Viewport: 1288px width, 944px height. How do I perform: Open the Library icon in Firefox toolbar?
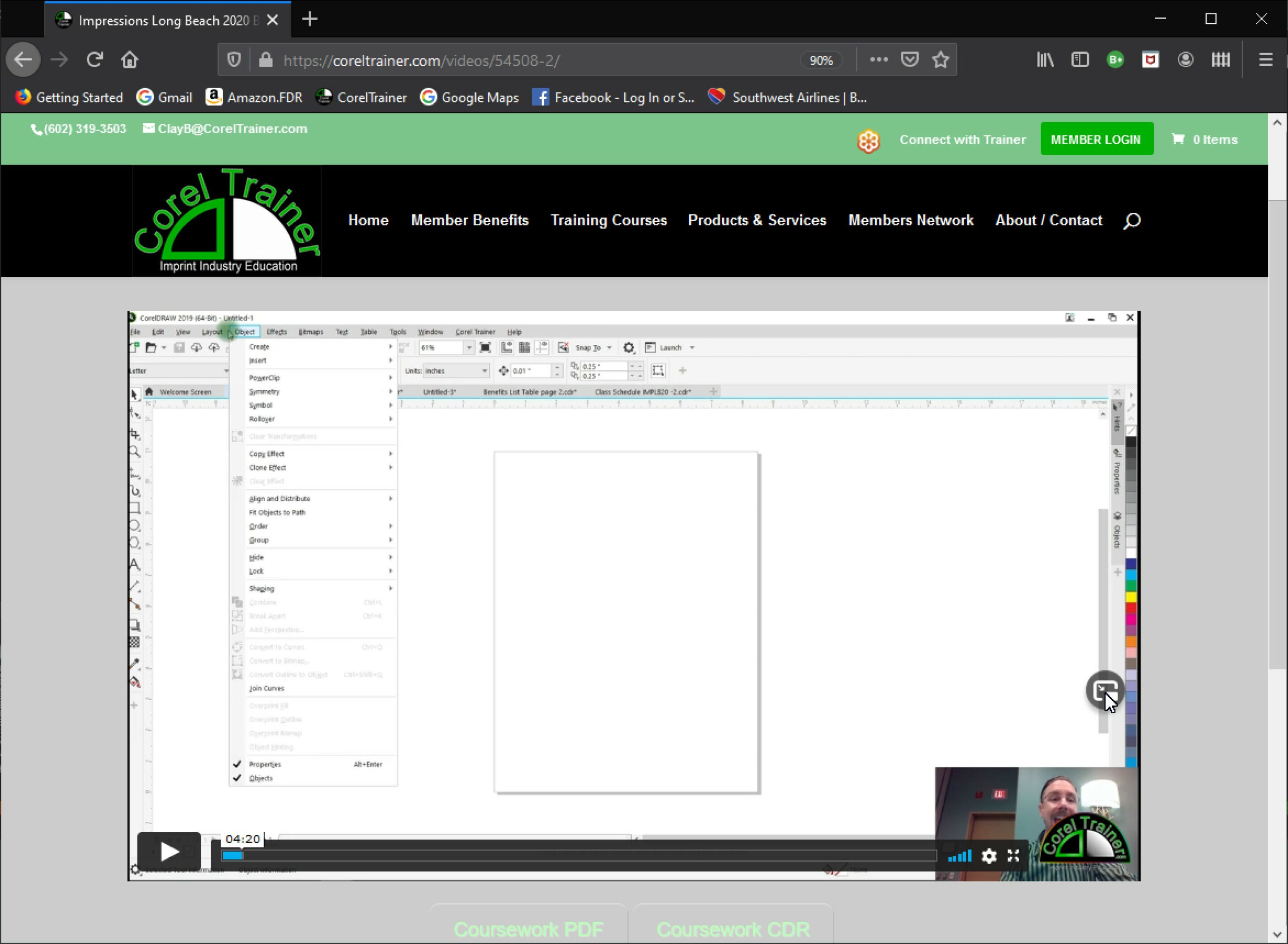click(1045, 59)
